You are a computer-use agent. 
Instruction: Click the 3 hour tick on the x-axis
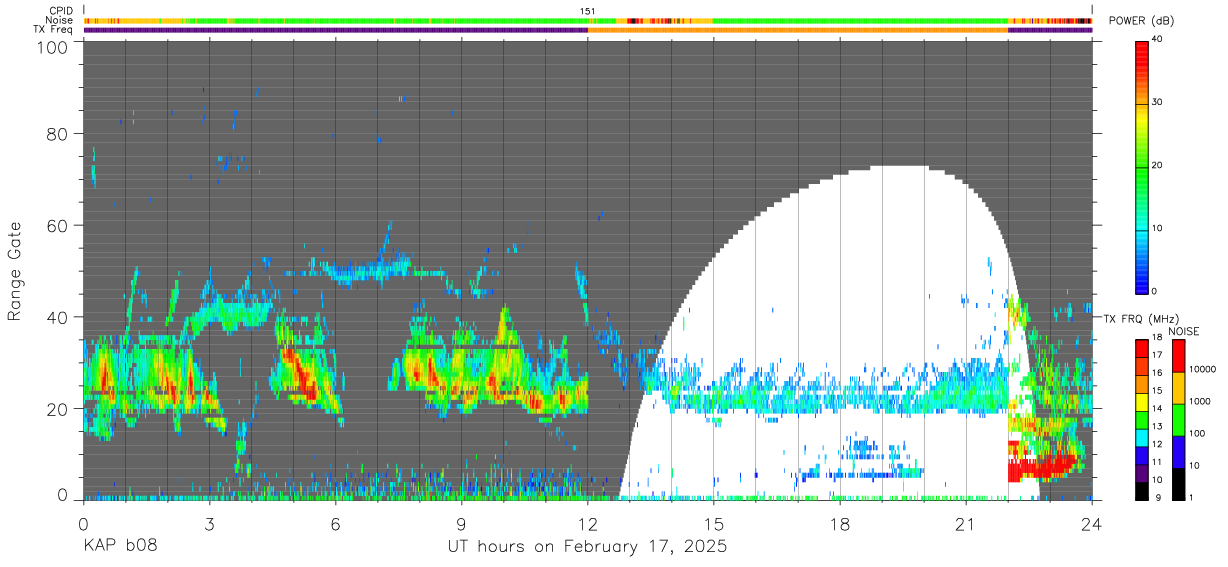click(x=210, y=523)
